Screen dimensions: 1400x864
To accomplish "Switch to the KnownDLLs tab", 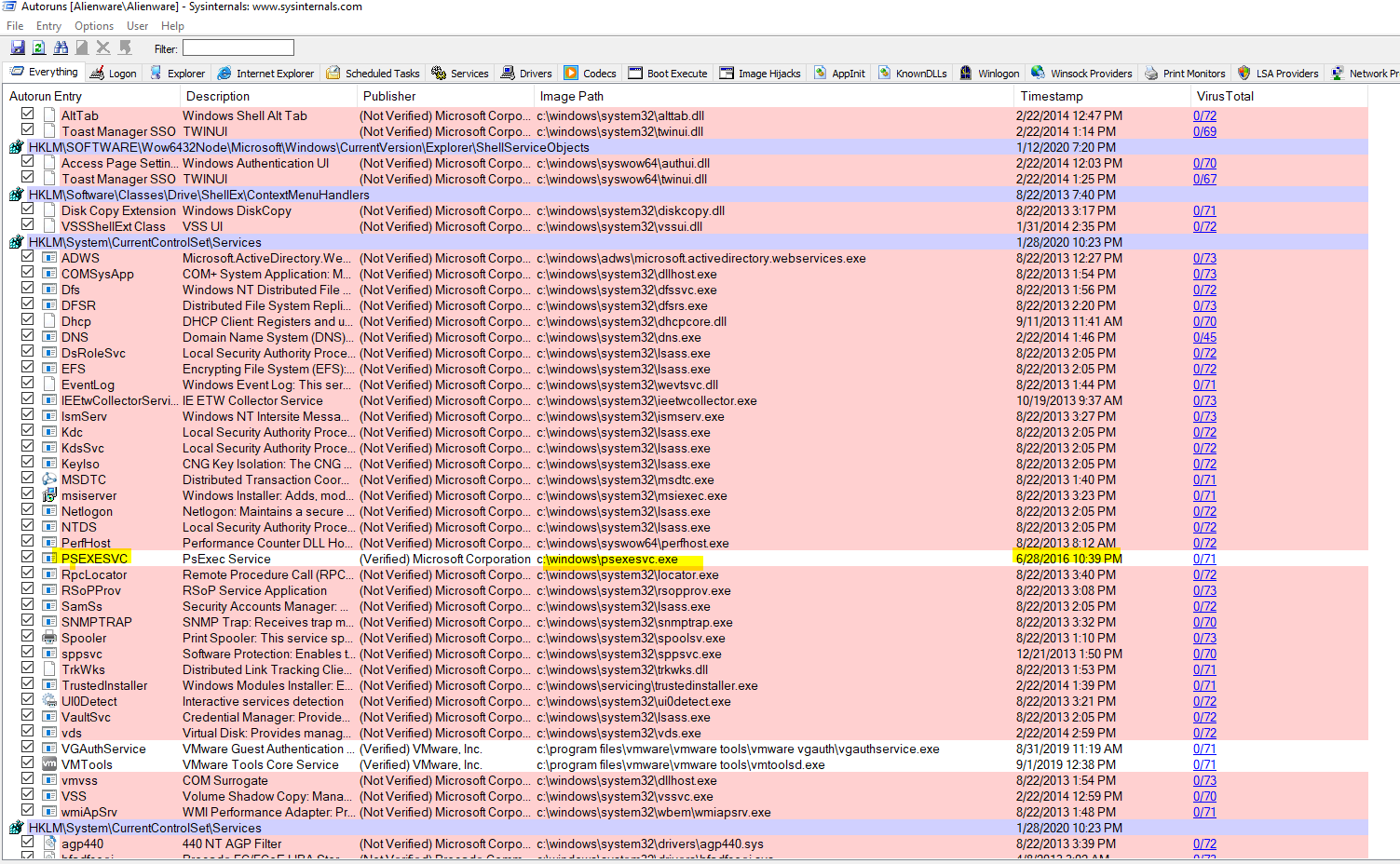I will coord(912,73).
